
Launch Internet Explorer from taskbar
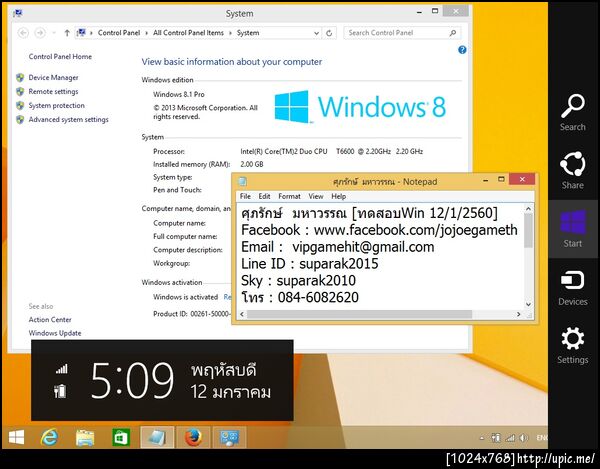(x=49, y=437)
